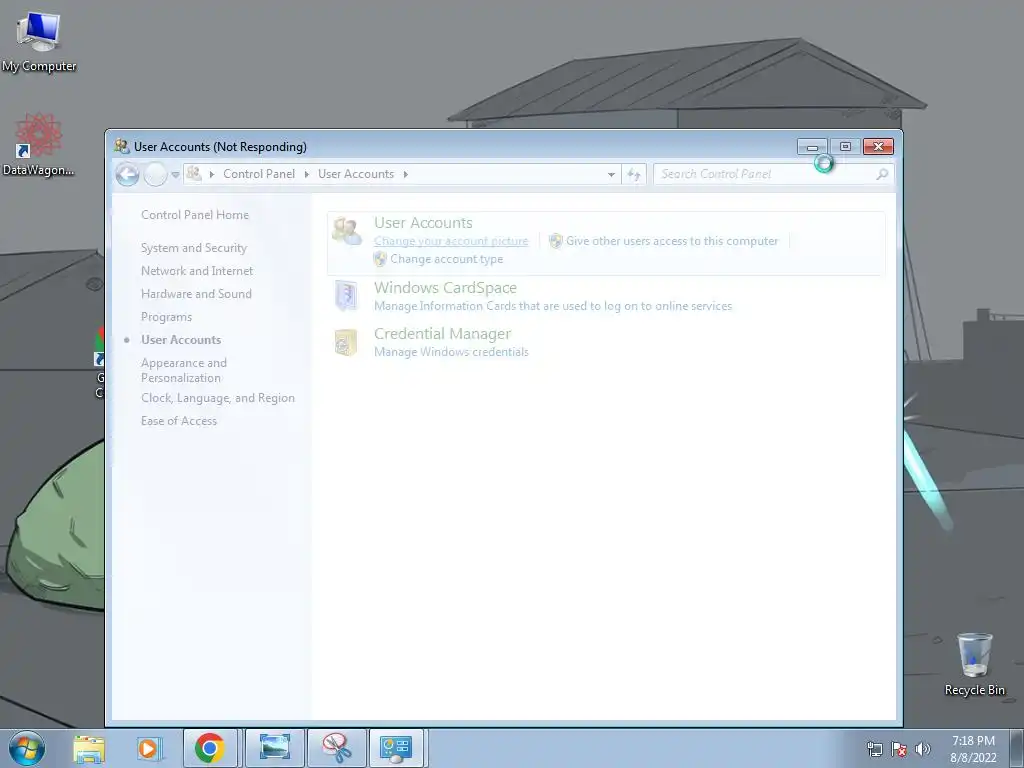The width and height of the screenshot is (1024, 768).
Task: Click the volume speaker tray icon
Action: pos(922,749)
